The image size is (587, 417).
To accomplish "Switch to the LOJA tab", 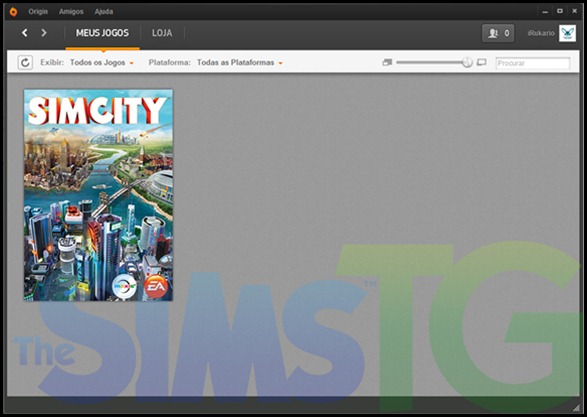I will click(162, 33).
